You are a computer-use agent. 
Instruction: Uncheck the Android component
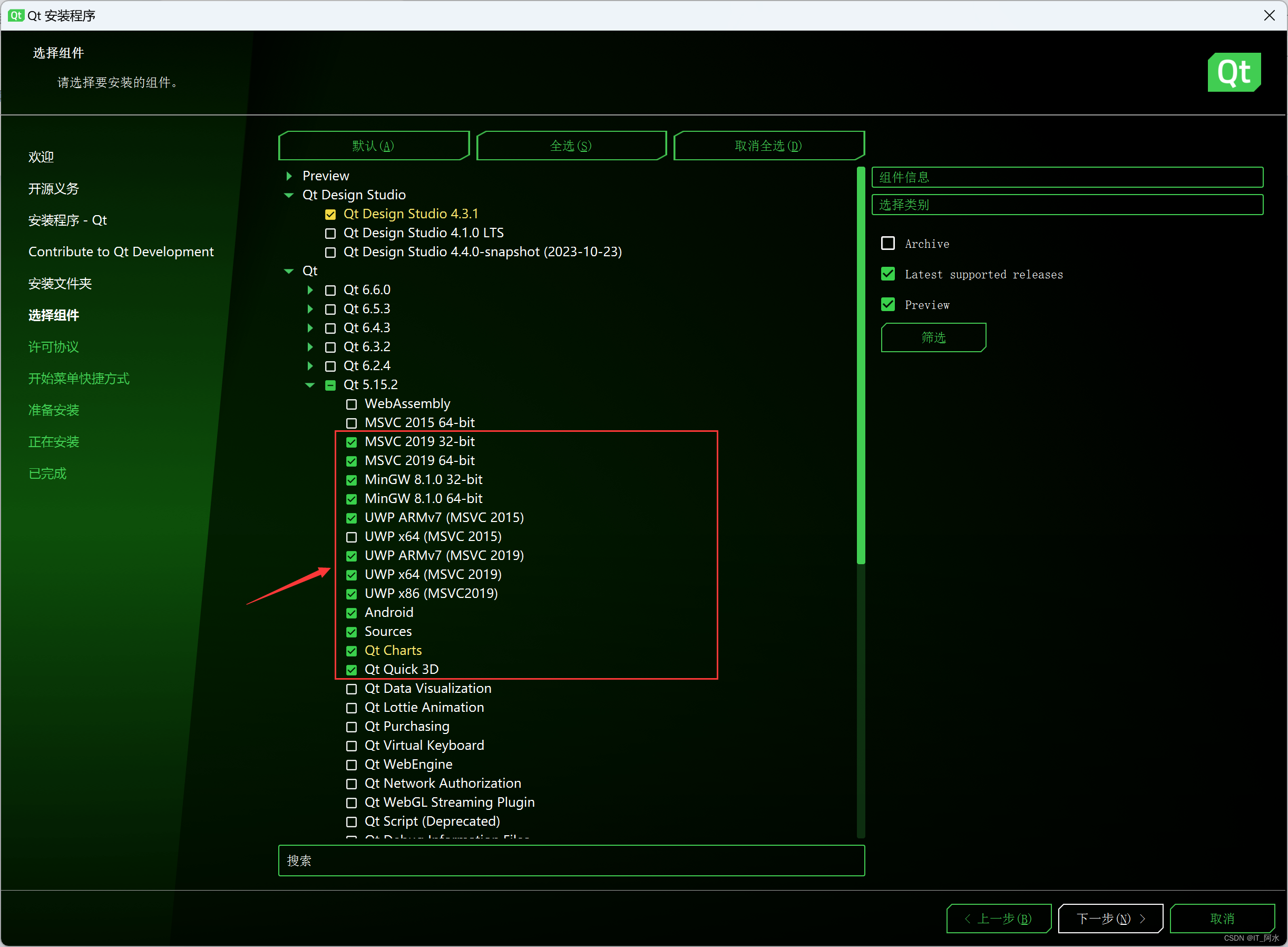(351, 613)
